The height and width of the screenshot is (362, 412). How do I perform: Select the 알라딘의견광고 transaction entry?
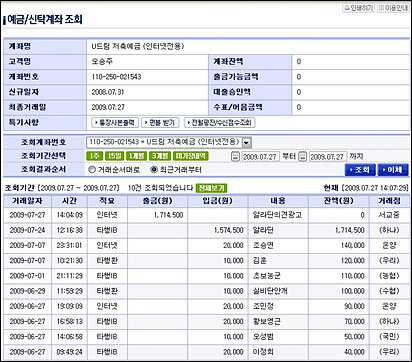277,215
